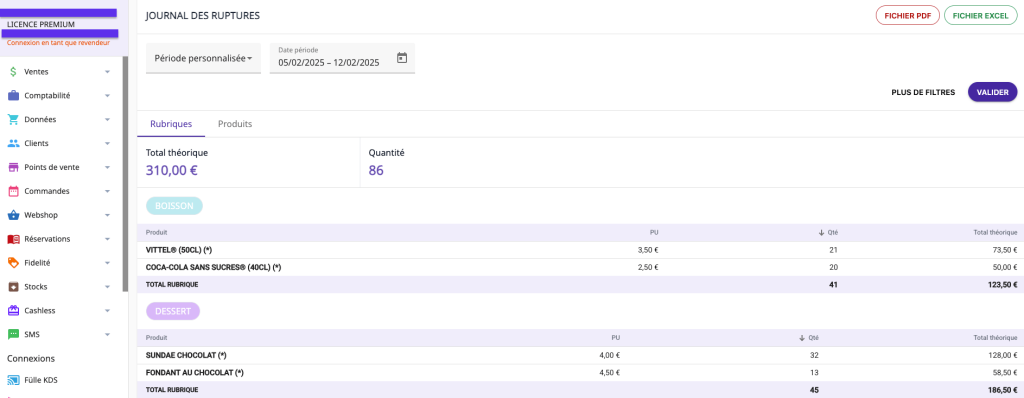This screenshot has height=398, width=1024.
Task: Expand the Ventes menu chevron
Action: pos(108,72)
